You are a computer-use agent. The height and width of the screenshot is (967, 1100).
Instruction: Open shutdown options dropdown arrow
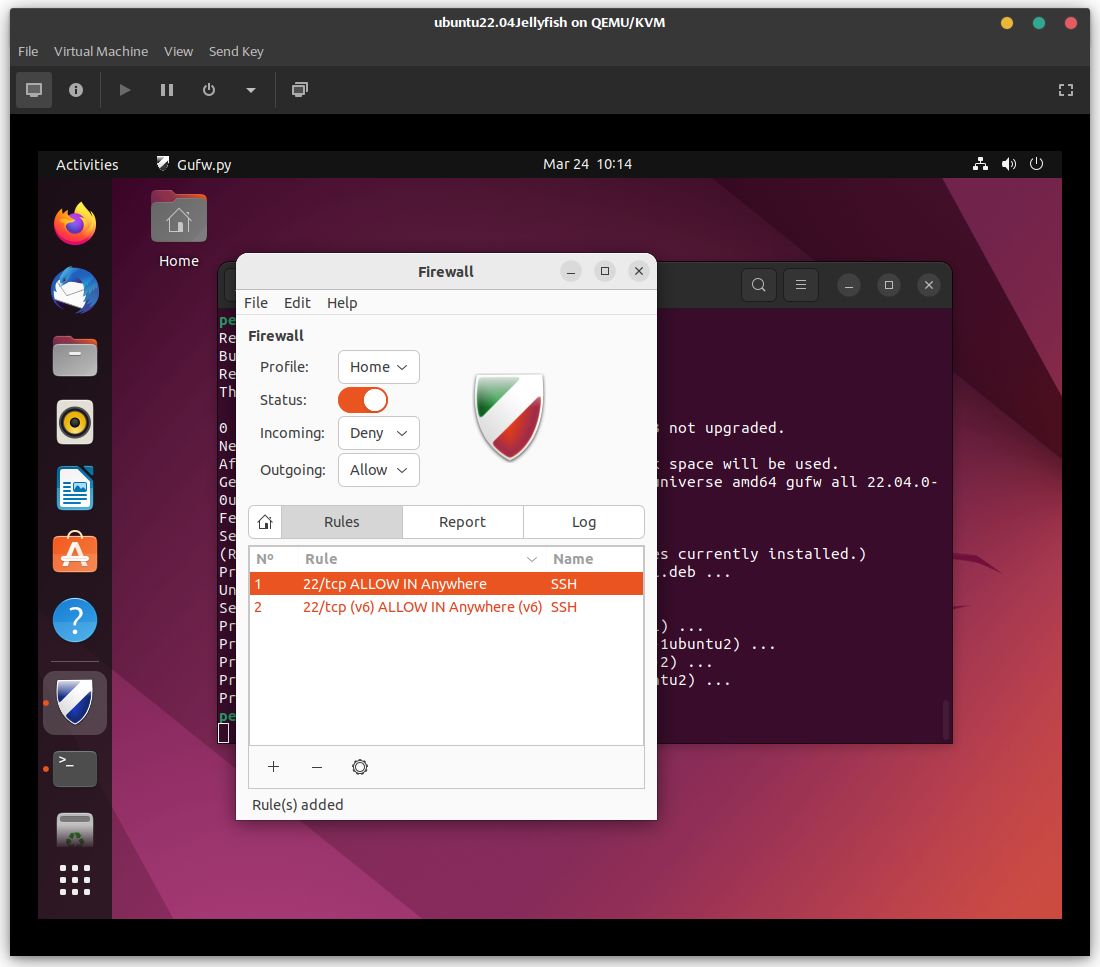click(x=251, y=90)
